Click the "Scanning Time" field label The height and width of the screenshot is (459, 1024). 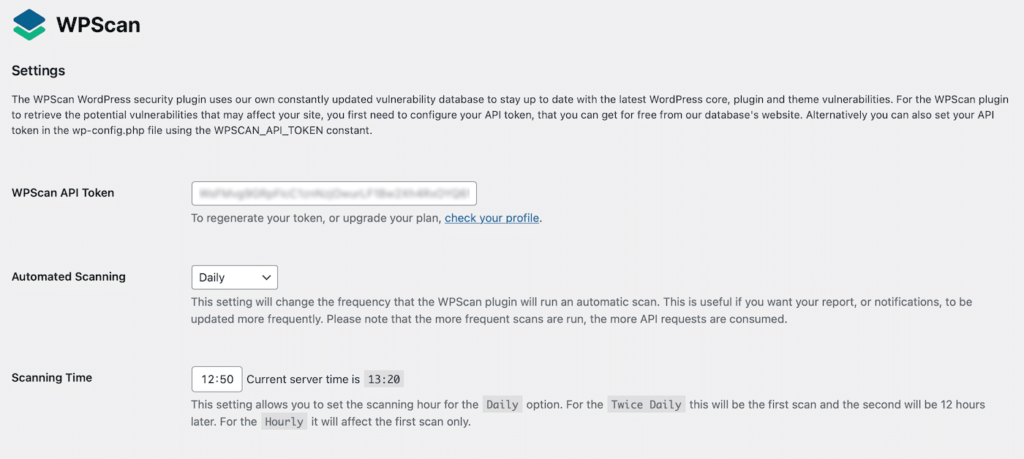tap(52, 378)
